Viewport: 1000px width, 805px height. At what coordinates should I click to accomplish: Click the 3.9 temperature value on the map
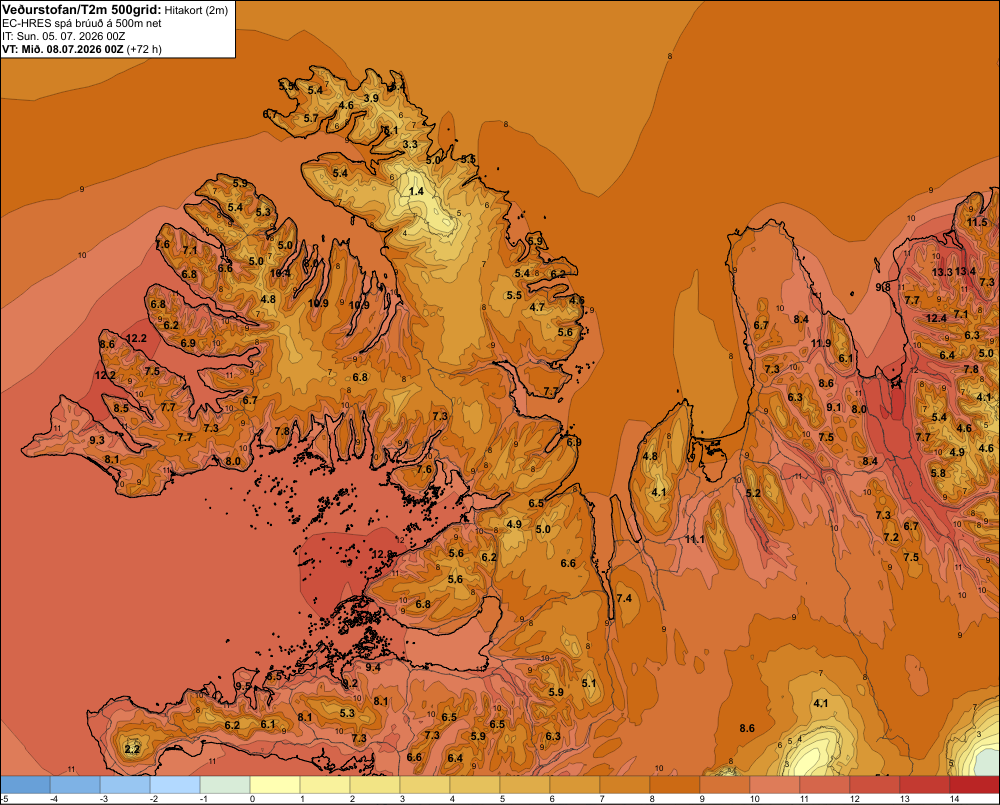371,98
